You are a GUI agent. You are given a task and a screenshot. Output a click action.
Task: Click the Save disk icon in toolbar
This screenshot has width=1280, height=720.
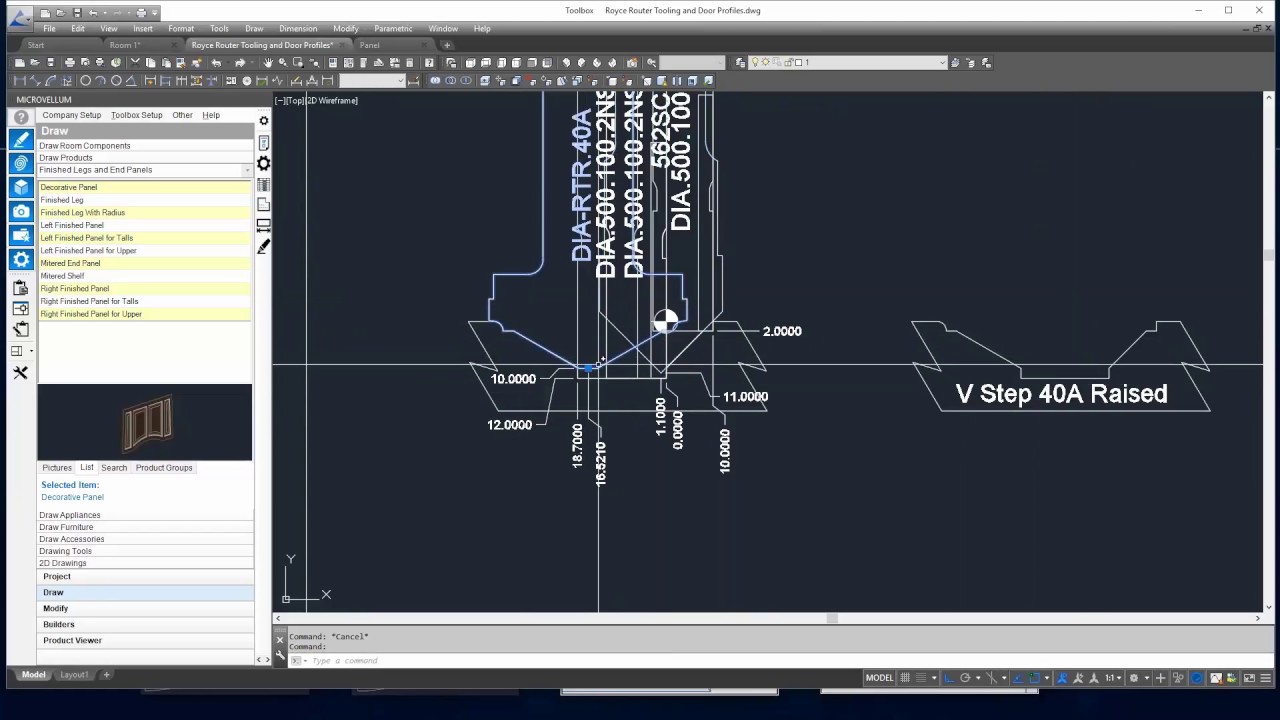click(x=50, y=63)
